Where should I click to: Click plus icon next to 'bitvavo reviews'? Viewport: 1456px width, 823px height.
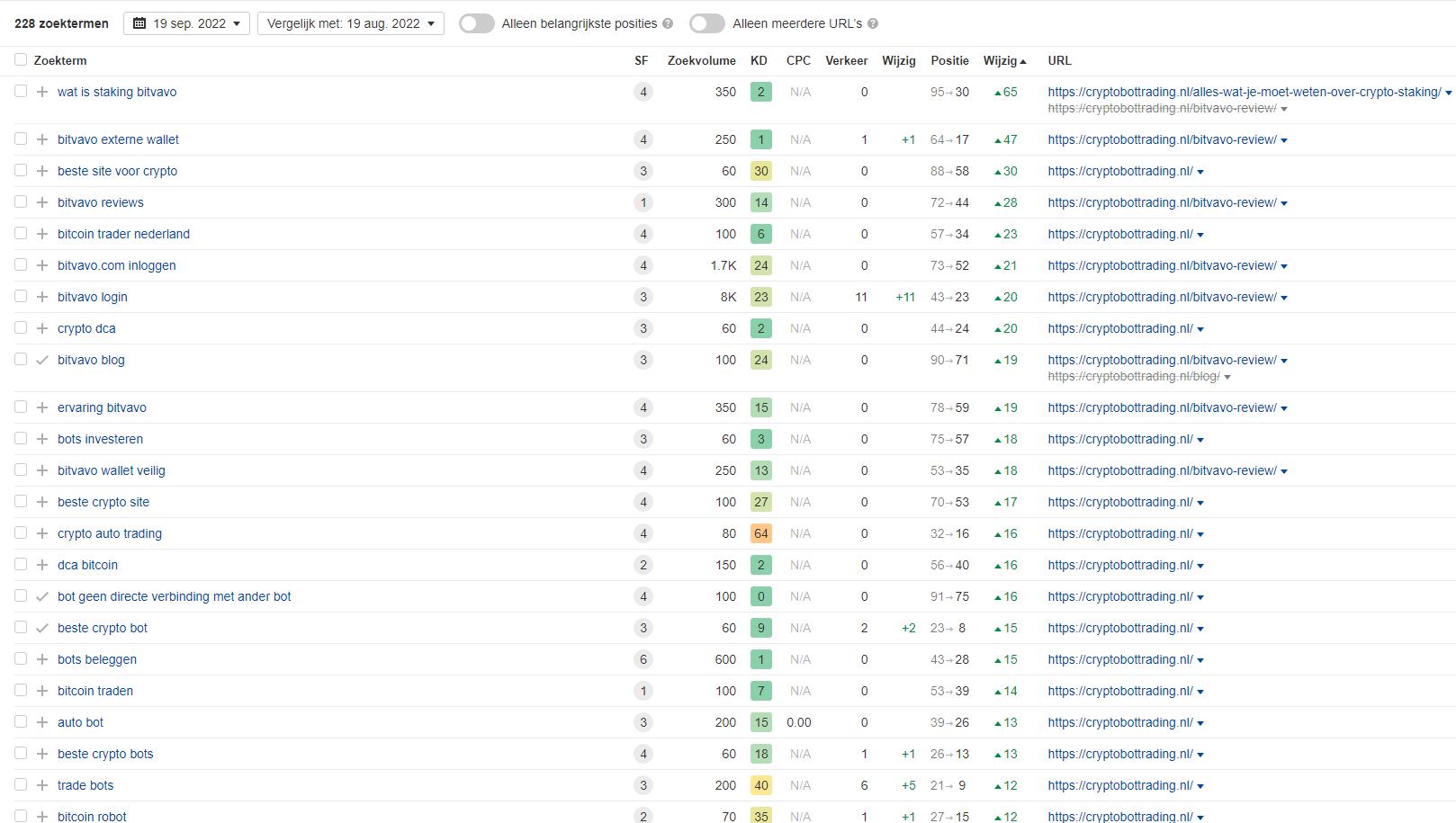pos(42,202)
